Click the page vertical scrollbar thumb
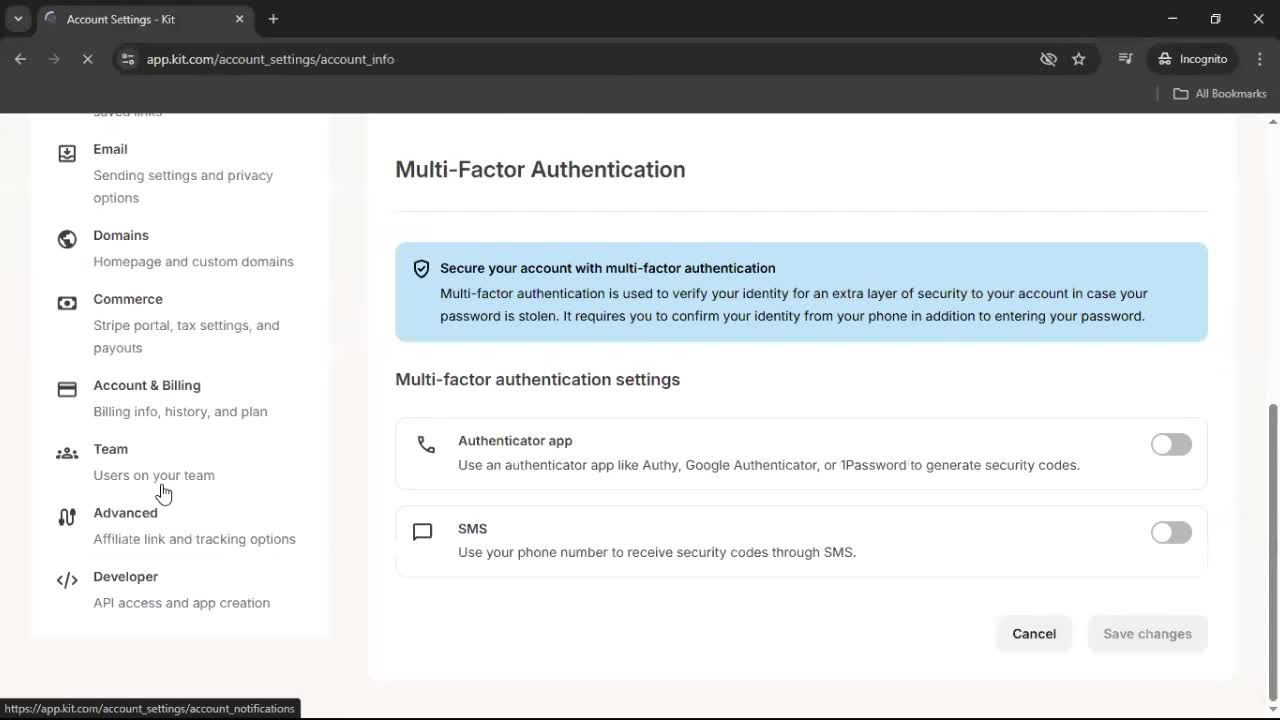The image size is (1280, 720). pyautogui.click(x=1272, y=550)
